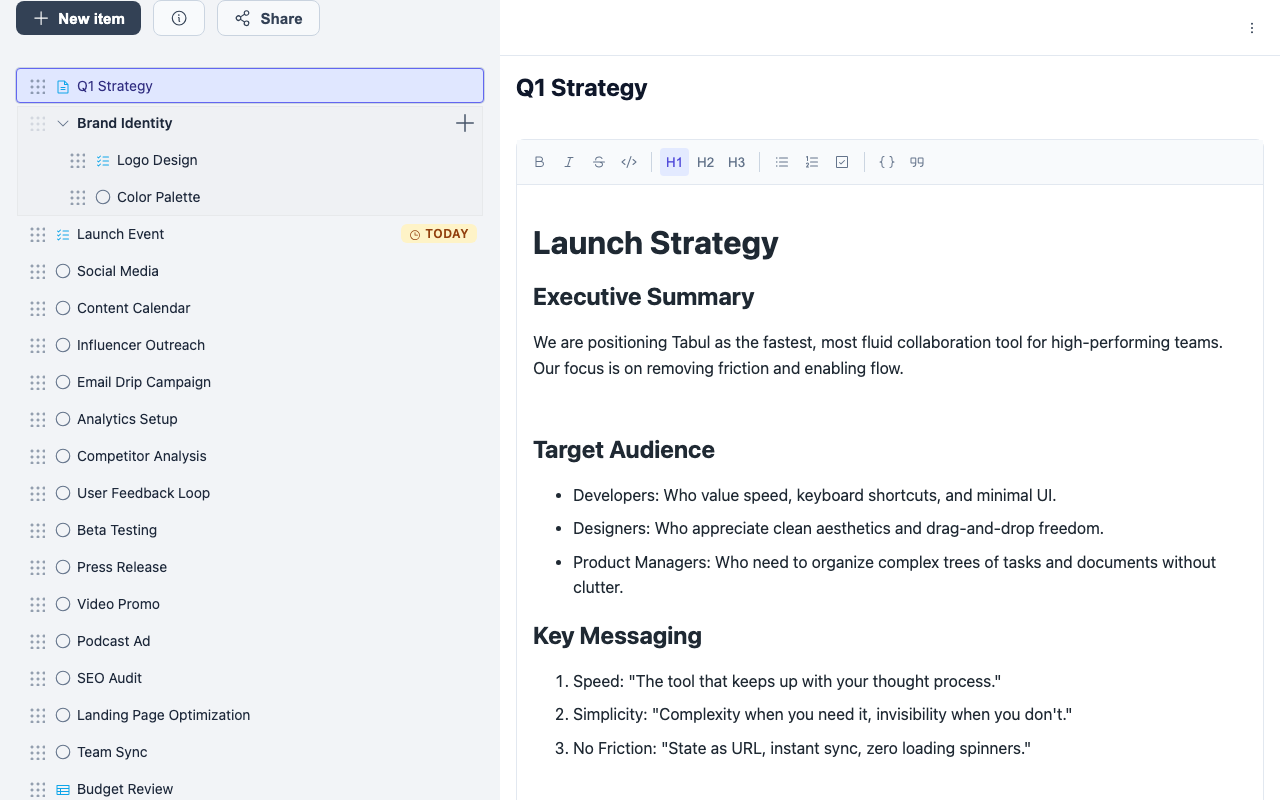Add a child item to Brand Identity
Viewport: 1280px width, 800px height.
click(x=465, y=123)
